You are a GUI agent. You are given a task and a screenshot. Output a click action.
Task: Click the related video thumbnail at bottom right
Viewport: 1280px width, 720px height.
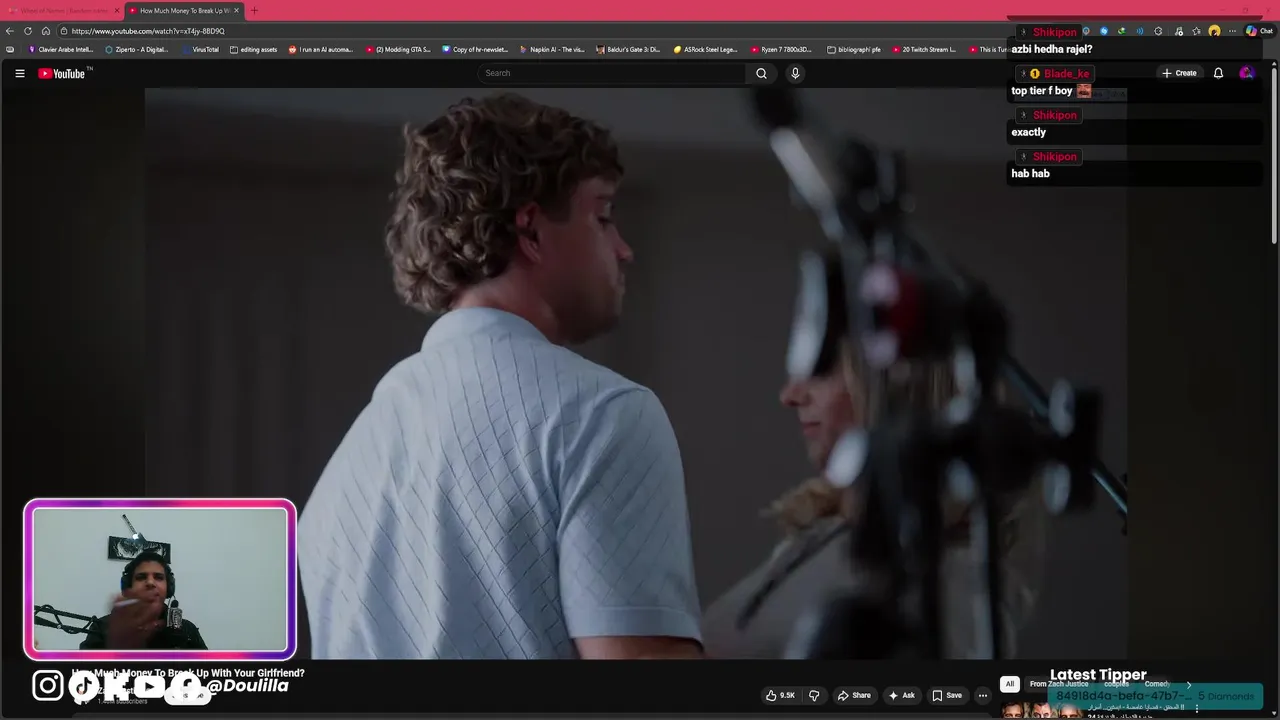click(x=1040, y=710)
